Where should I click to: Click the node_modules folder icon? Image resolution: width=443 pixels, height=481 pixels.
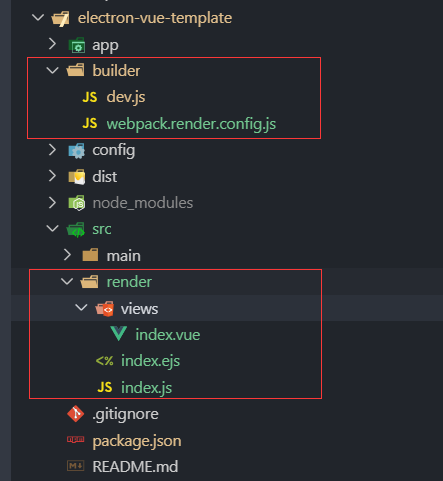(x=77, y=203)
